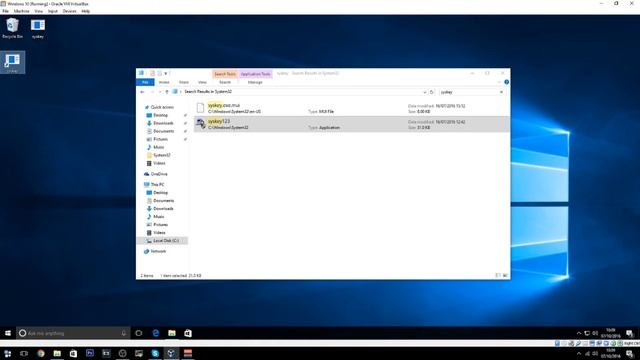The width and height of the screenshot is (640, 360).
Task: Open Skype from the host taskbar
Action: [x=155, y=353]
